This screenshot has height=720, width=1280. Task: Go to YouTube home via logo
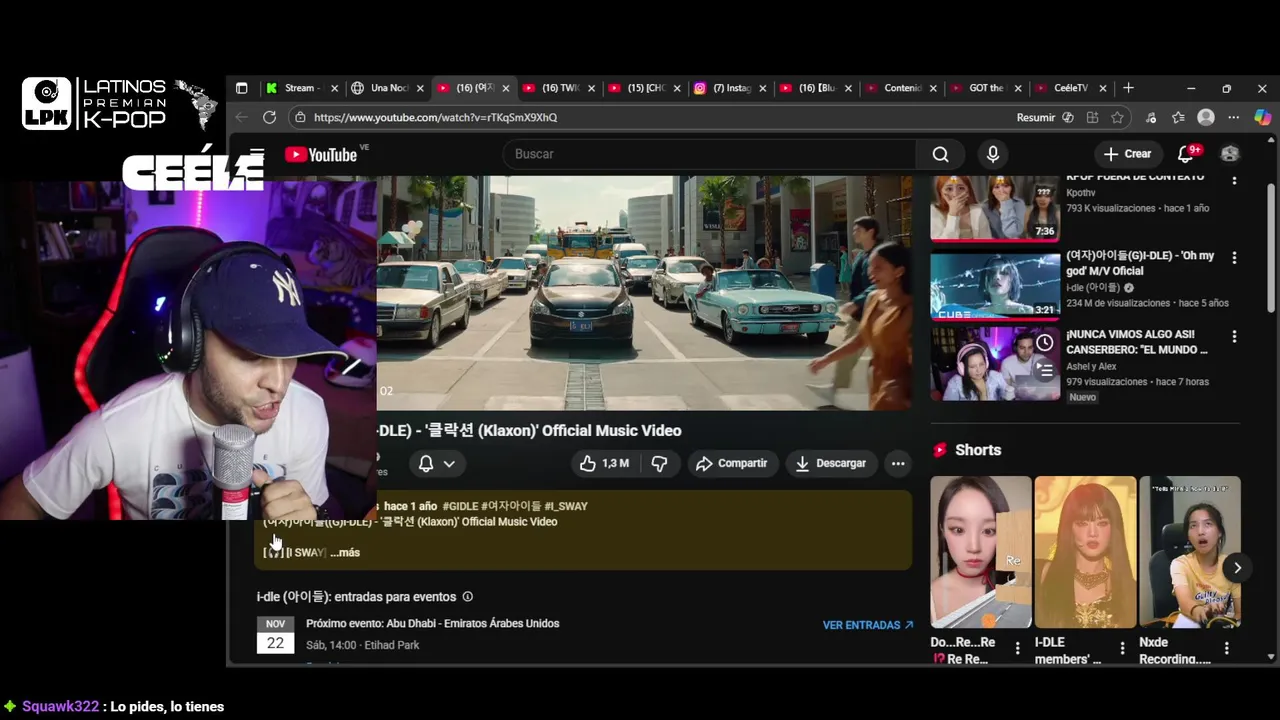(x=321, y=154)
